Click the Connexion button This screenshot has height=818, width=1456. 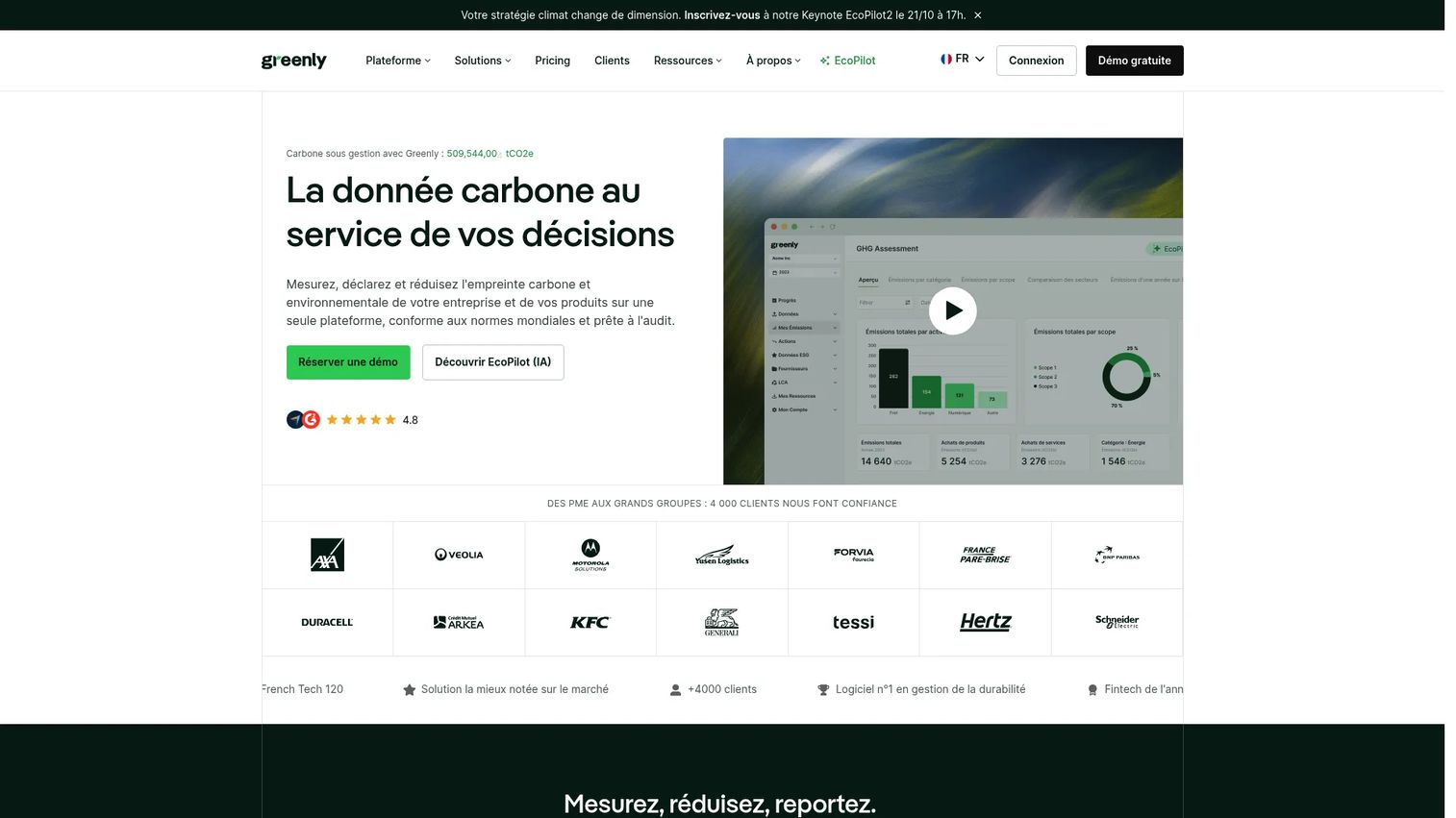(x=1036, y=61)
